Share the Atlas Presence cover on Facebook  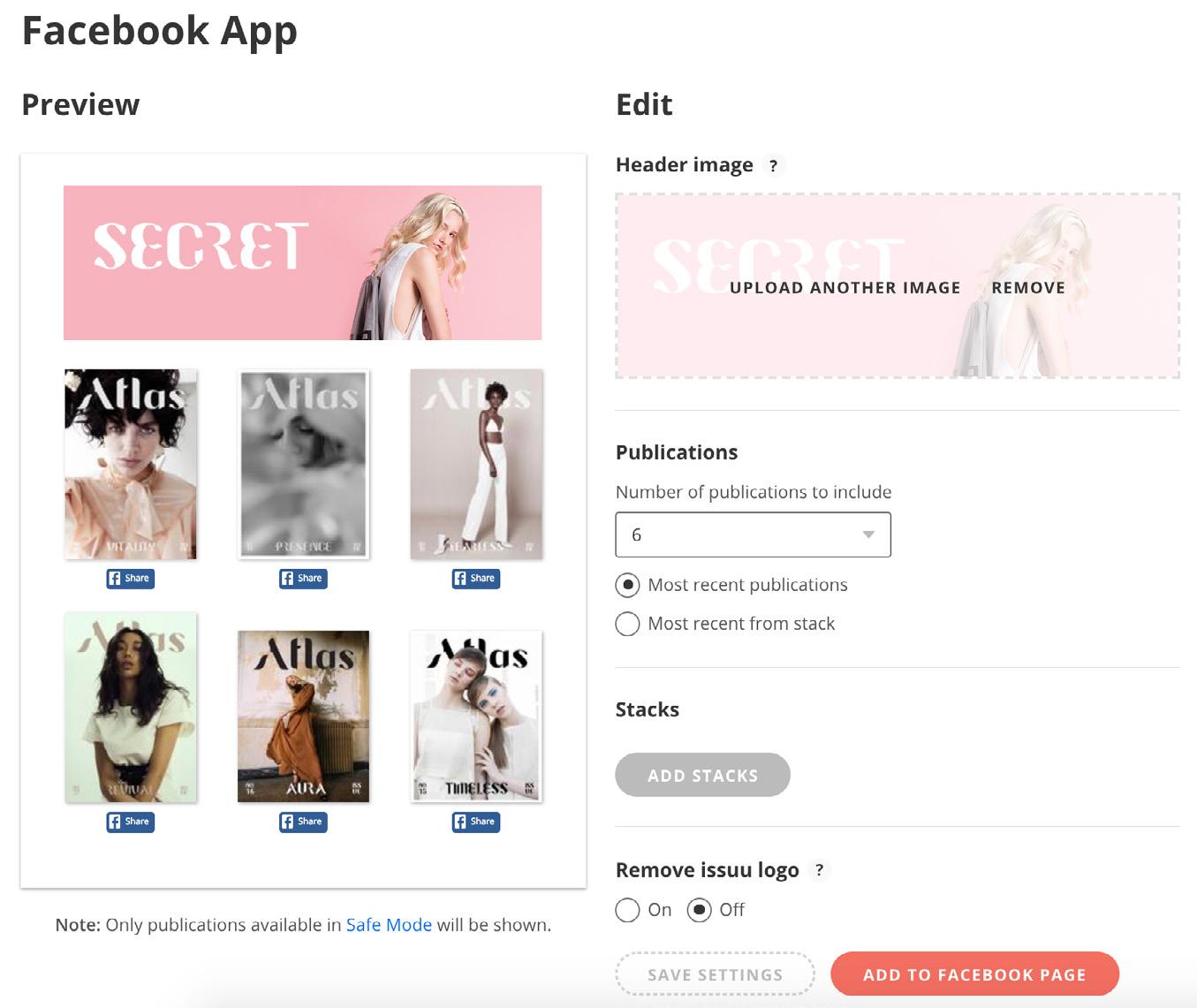click(303, 579)
